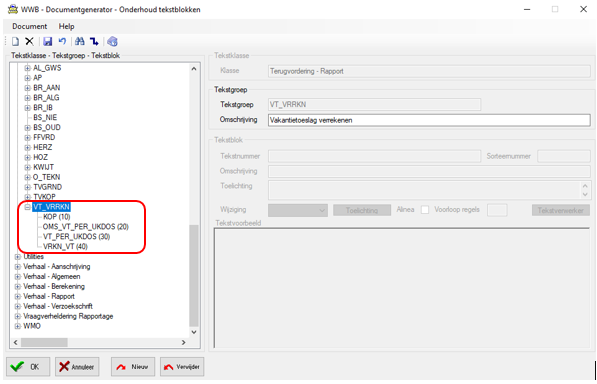The width and height of the screenshot is (597, 384).
Task: Select Vraagverheldering Rapportage in tree
Action: 68,316
